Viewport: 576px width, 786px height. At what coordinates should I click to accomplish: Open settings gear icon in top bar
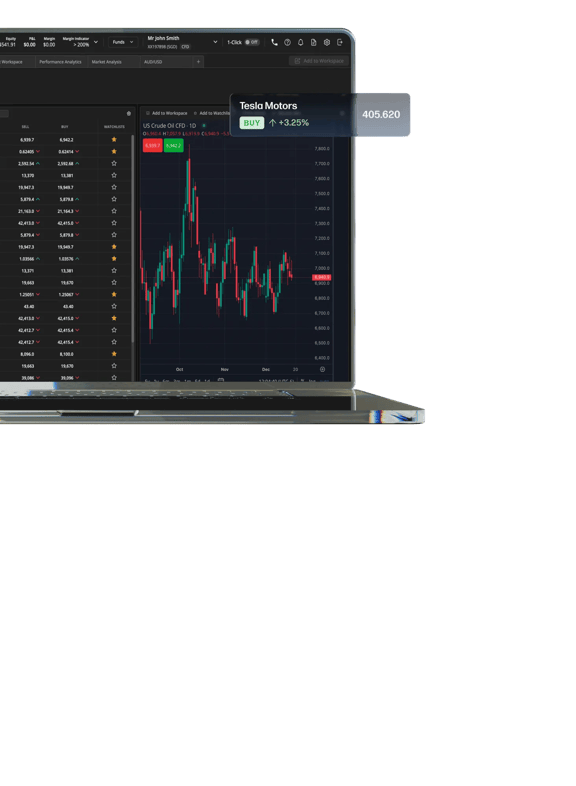(x=326, y=43)
